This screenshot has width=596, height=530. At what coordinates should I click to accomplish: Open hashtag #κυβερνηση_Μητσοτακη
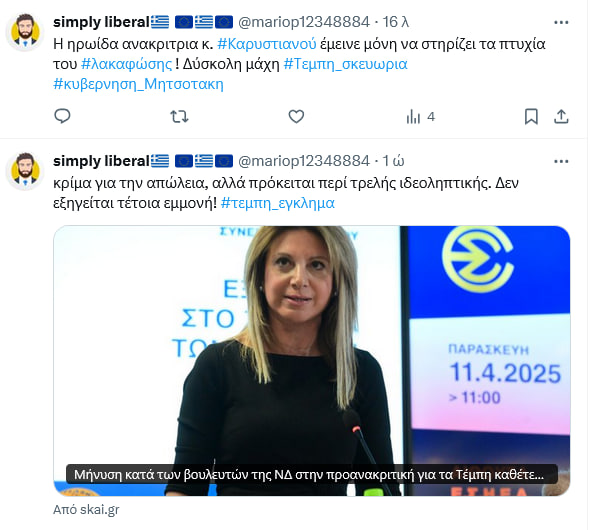coord(138,84)
